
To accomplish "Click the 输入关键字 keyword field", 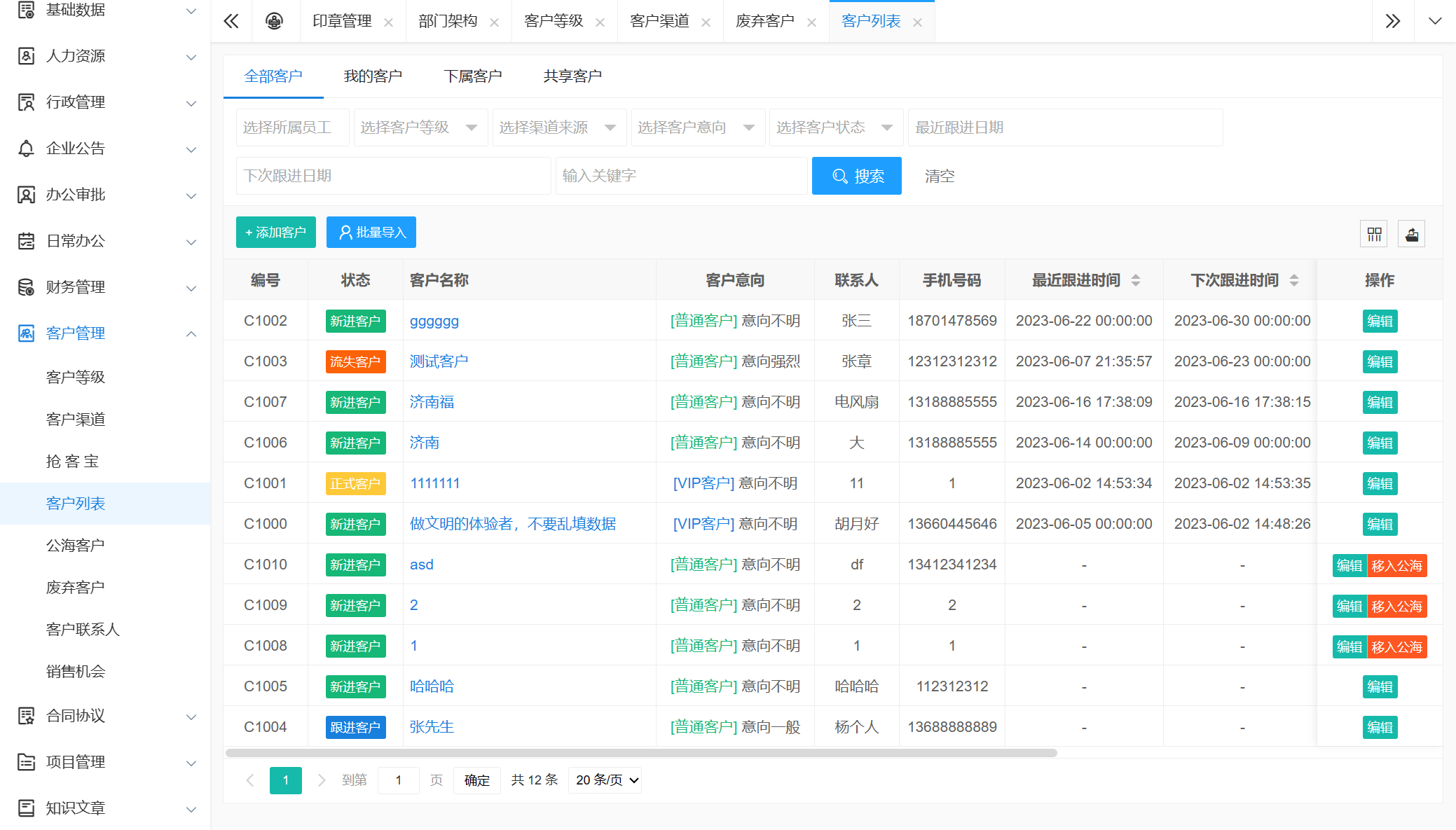I will 681,176.
